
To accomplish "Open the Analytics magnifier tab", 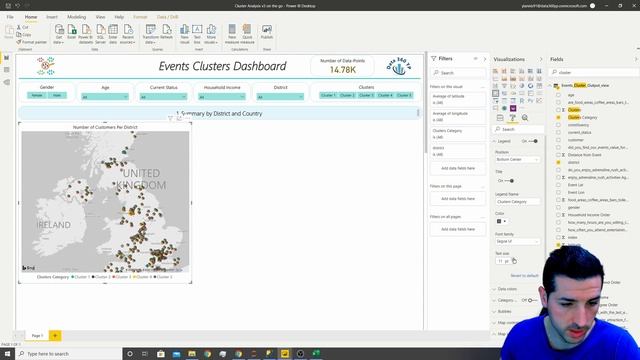I will click(x=525, y=118).
